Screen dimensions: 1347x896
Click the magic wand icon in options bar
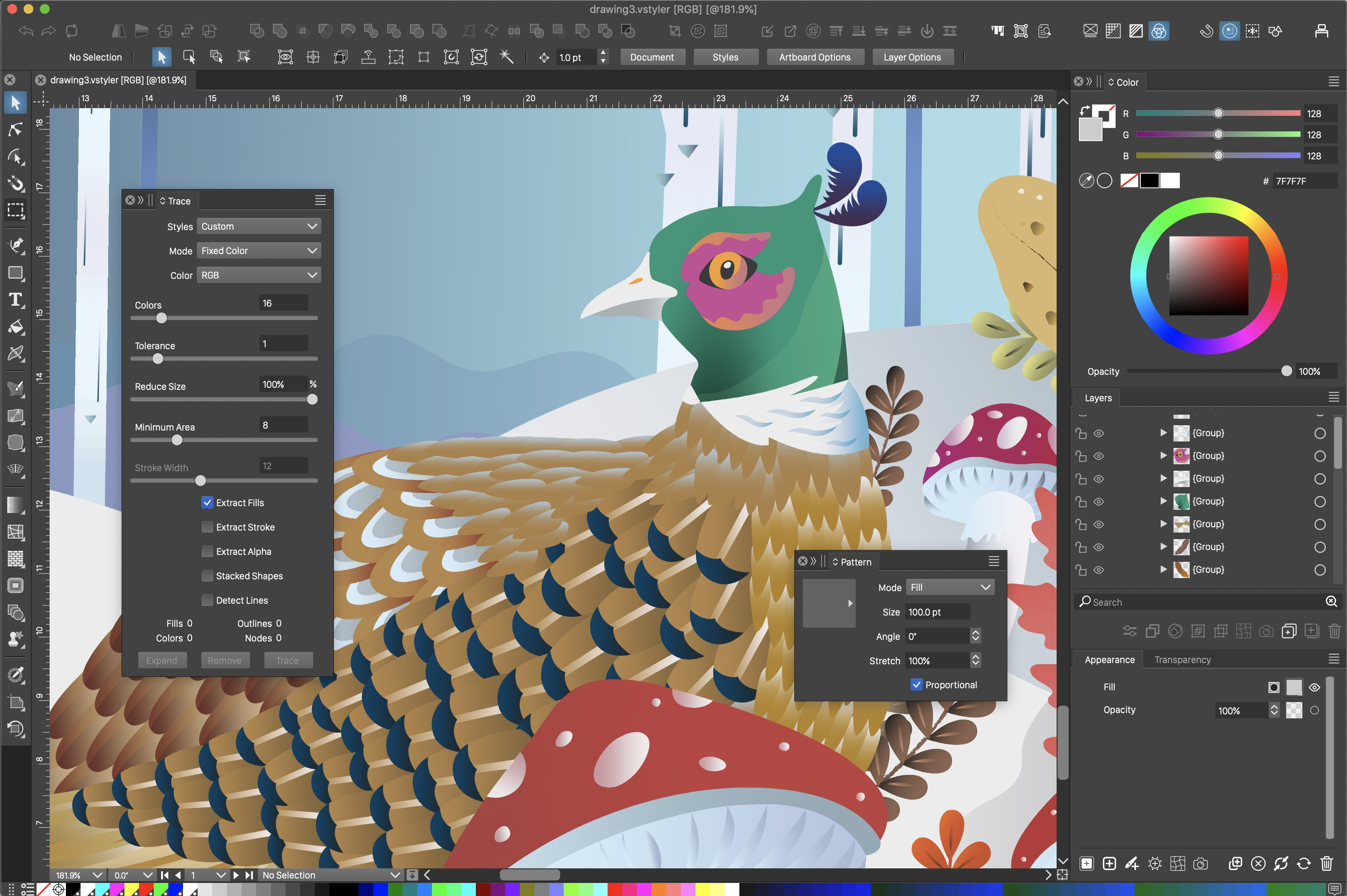coord(506,57)
